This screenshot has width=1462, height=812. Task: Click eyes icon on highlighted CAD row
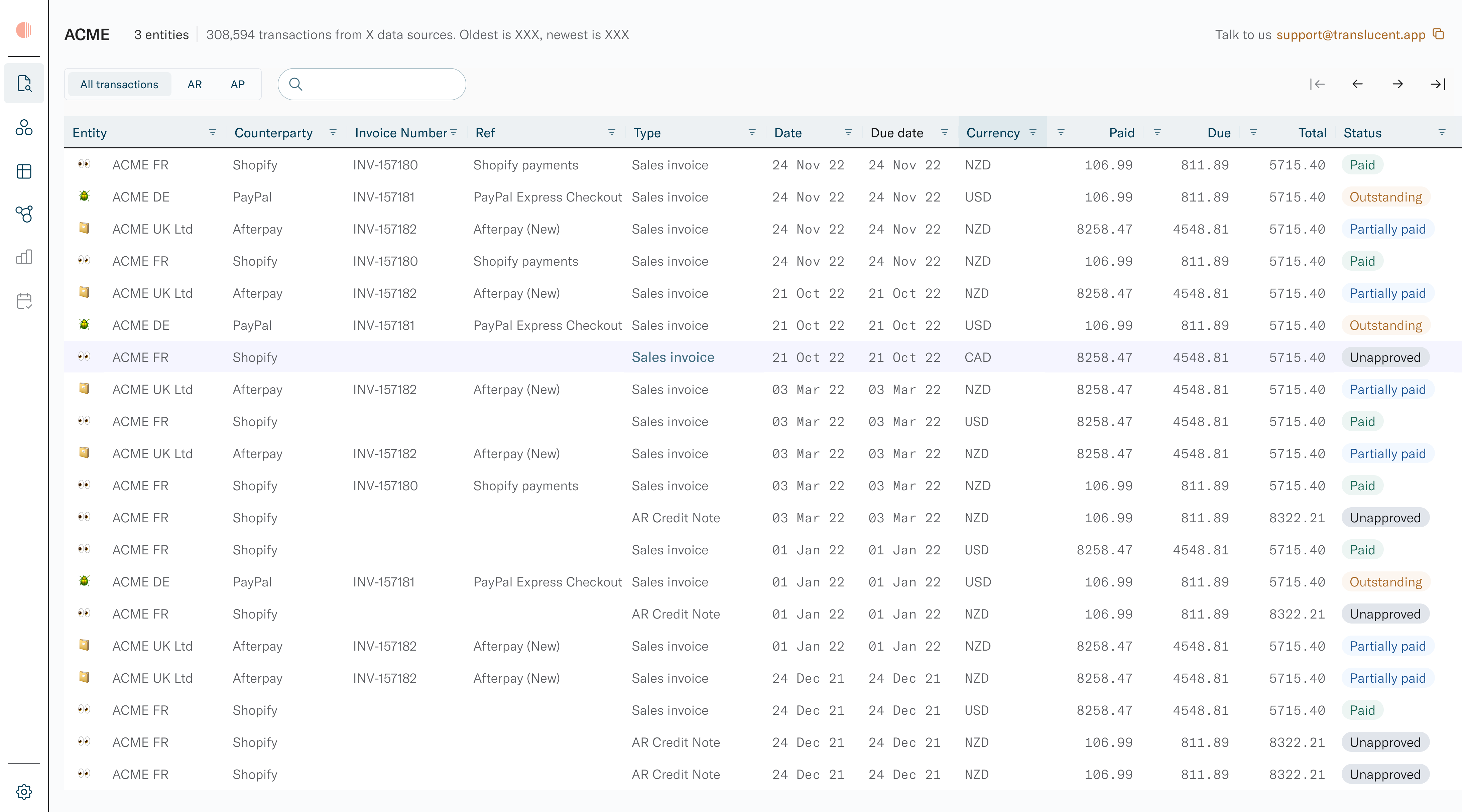84,356
